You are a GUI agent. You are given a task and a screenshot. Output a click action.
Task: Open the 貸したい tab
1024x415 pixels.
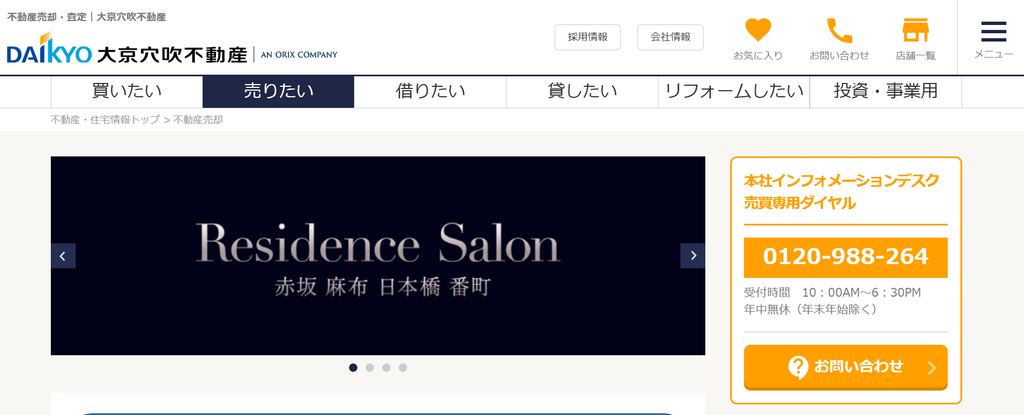(x=582, y=91)
